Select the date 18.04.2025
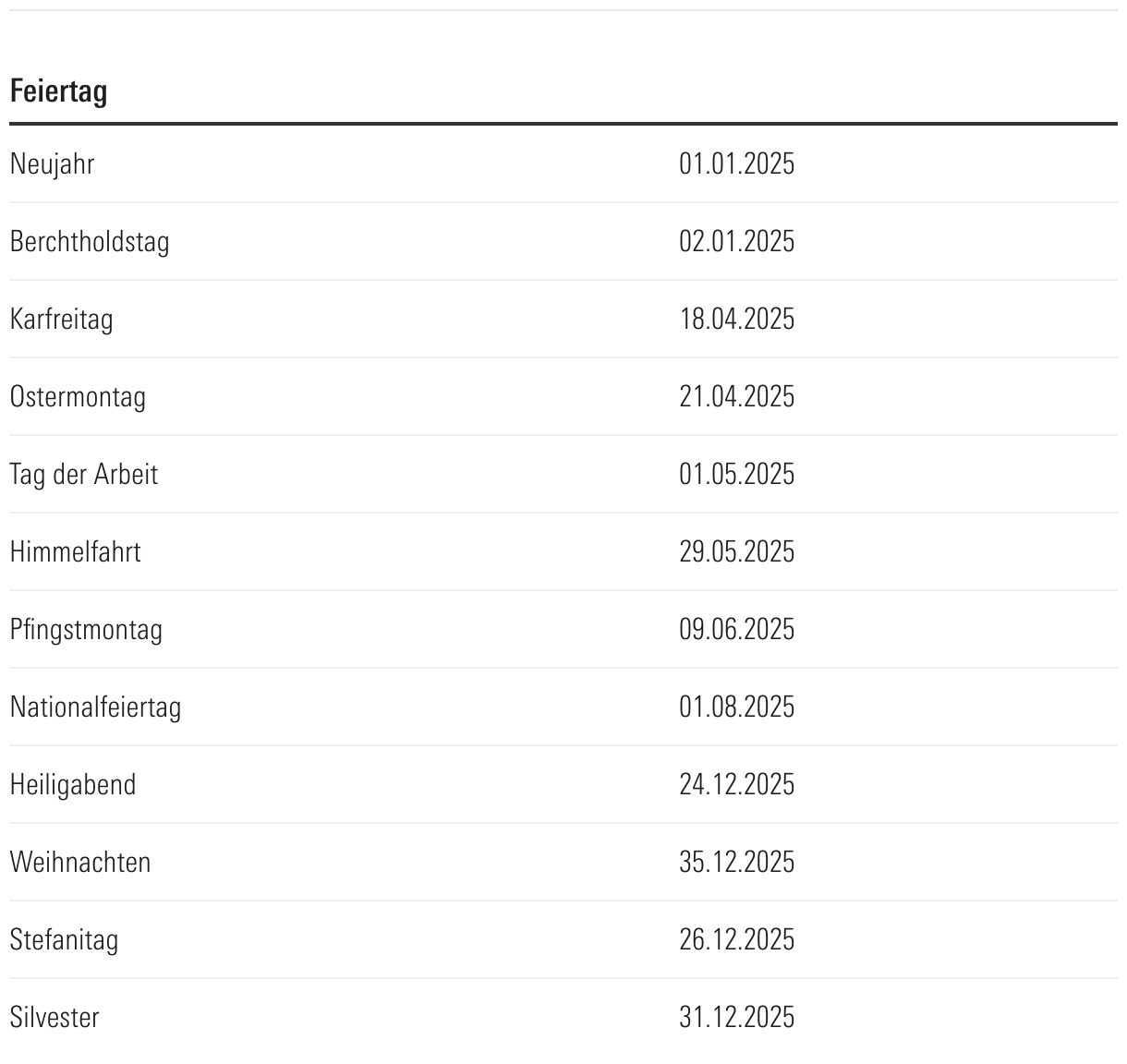This screenshot has width=1127, height=1064. (x=736, y=320)
